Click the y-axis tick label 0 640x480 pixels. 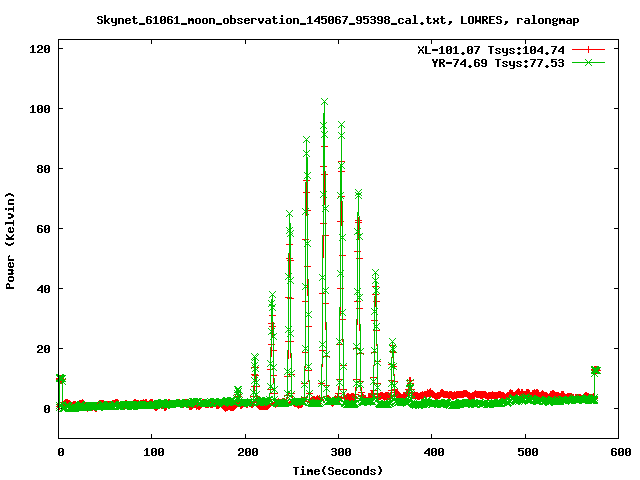click(47, 409)
